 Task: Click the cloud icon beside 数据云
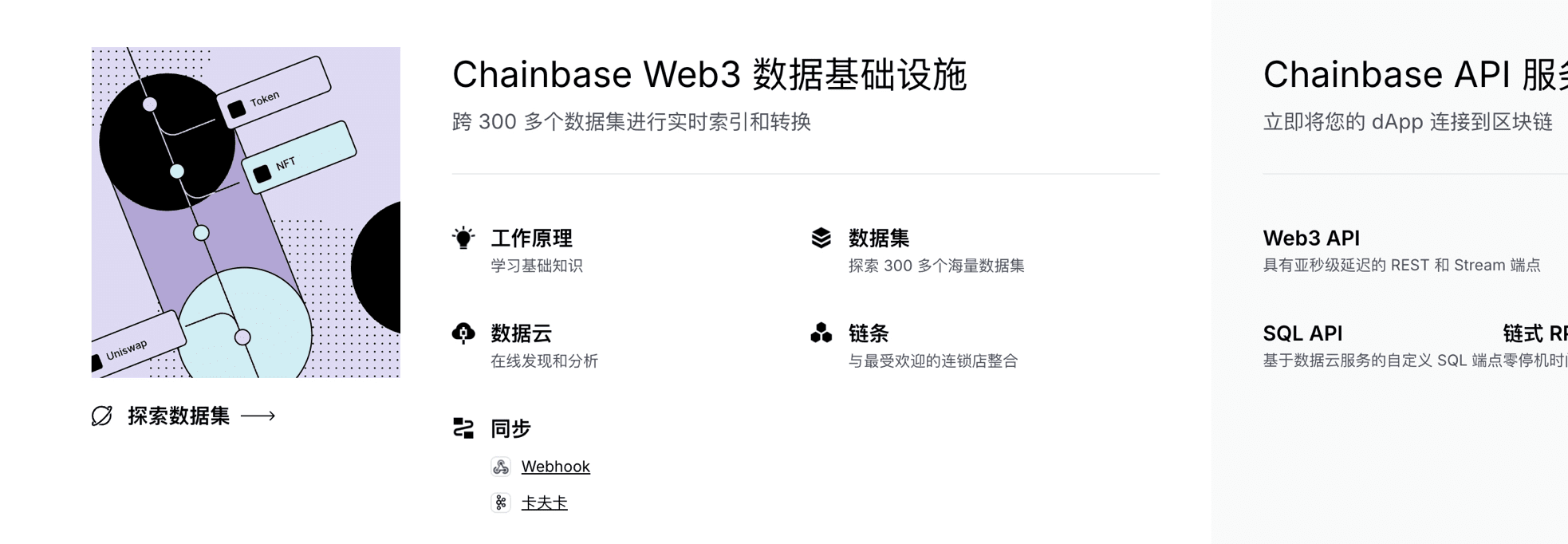463,333
